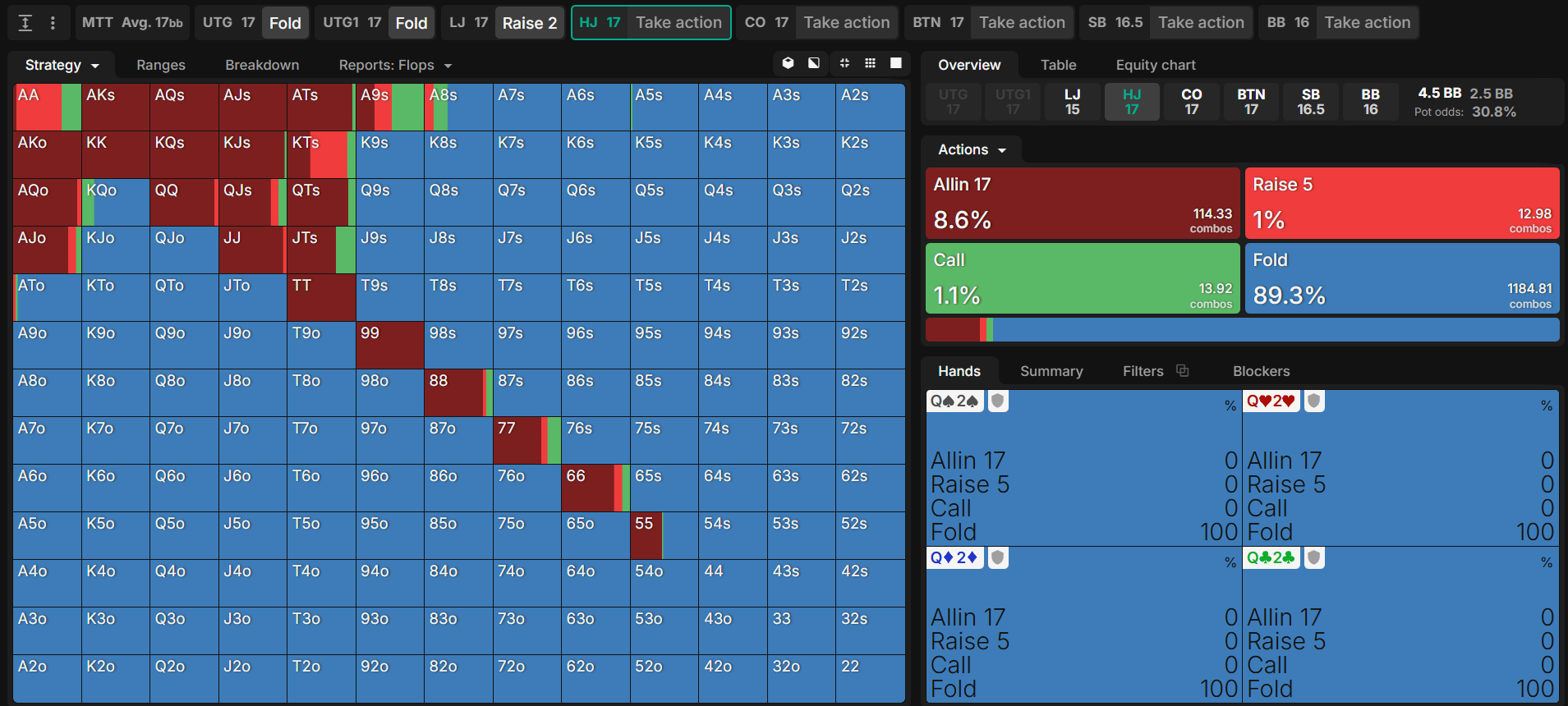Image resolution: width=1568 pixels, height=706 pixels.
Task: Click the 3D cube view icon
Action: pos(788,63)
